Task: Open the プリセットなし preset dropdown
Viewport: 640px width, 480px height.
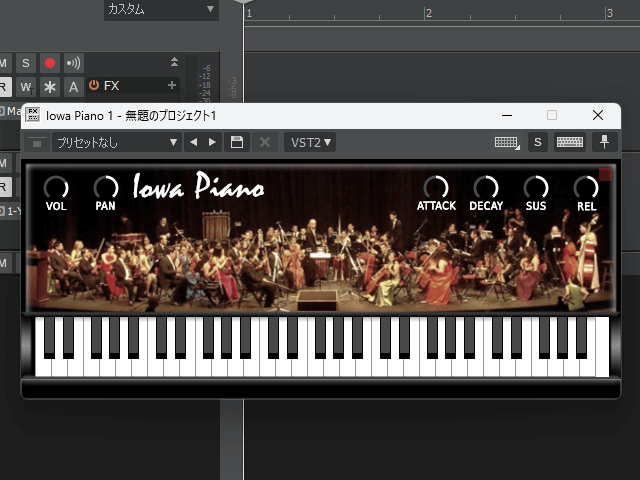Action: pyautogui.click(x=116, y=142)
